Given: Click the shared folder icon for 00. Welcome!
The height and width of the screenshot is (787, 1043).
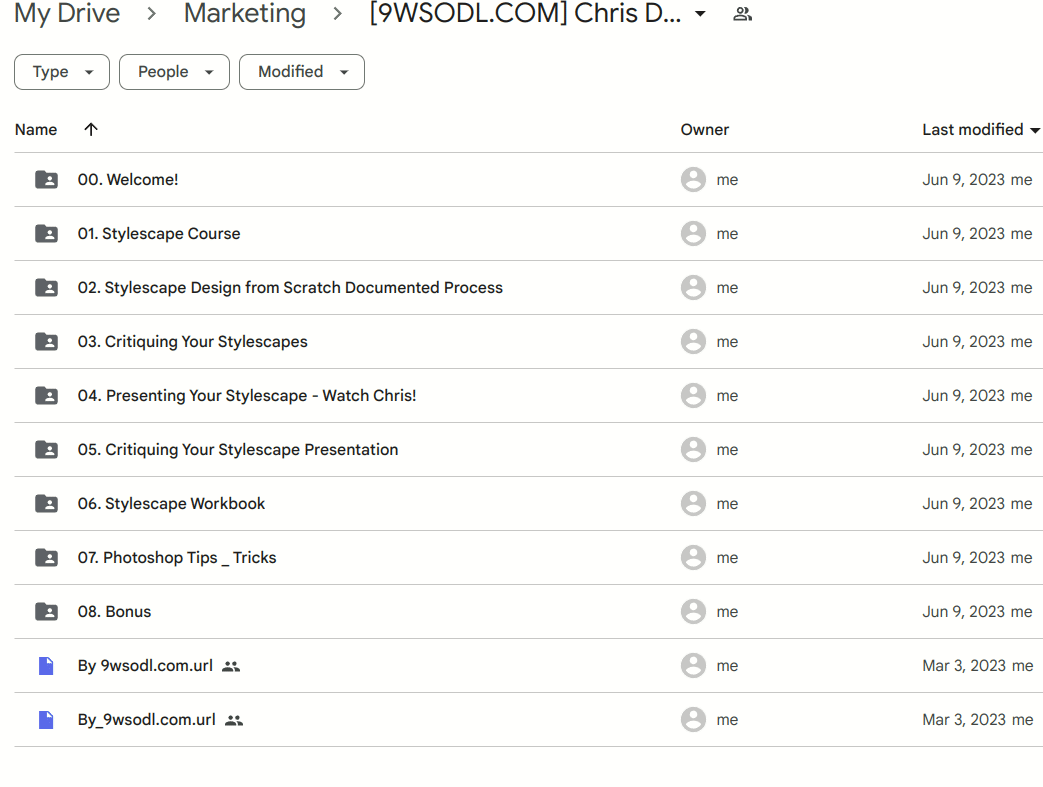Looking at the screenshot, I should tap(46, 180).
